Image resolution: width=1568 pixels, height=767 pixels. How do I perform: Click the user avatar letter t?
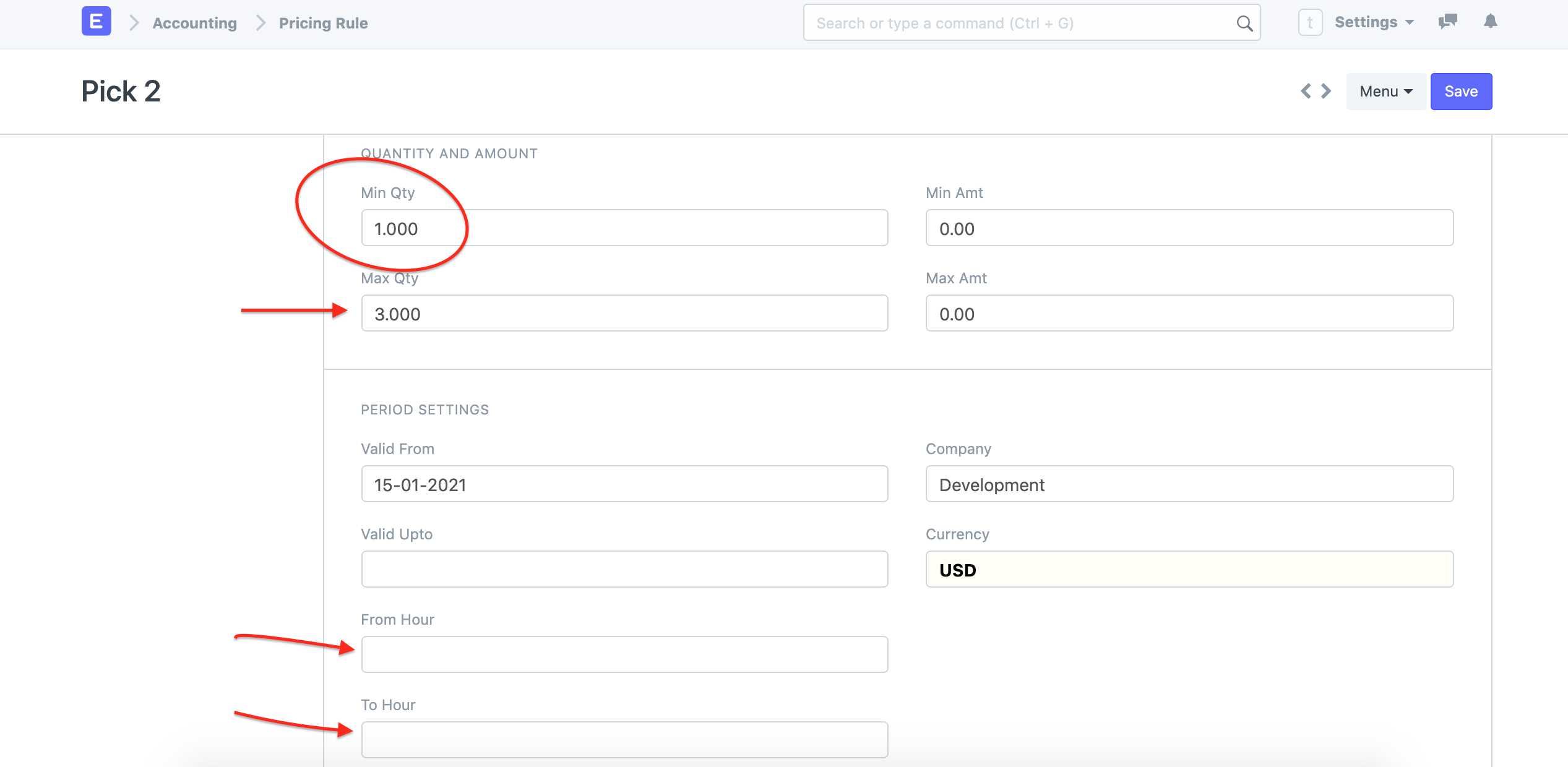[x=1310, y=23]
